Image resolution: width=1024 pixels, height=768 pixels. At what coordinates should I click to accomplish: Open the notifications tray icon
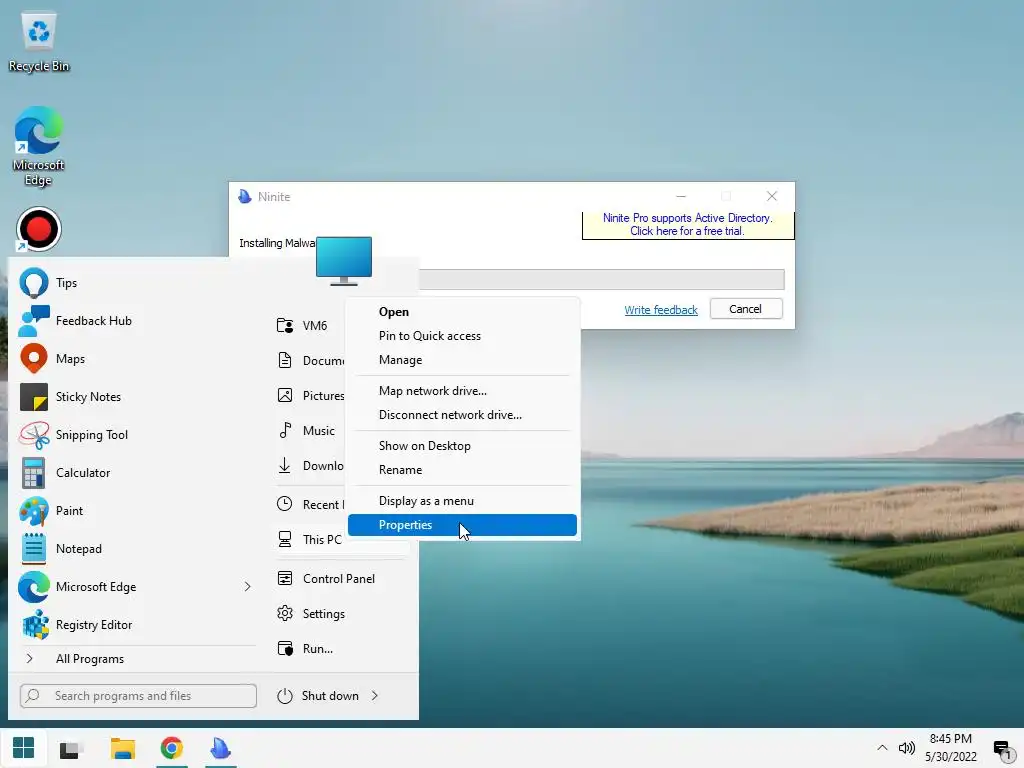click(x=1002, y=748)
